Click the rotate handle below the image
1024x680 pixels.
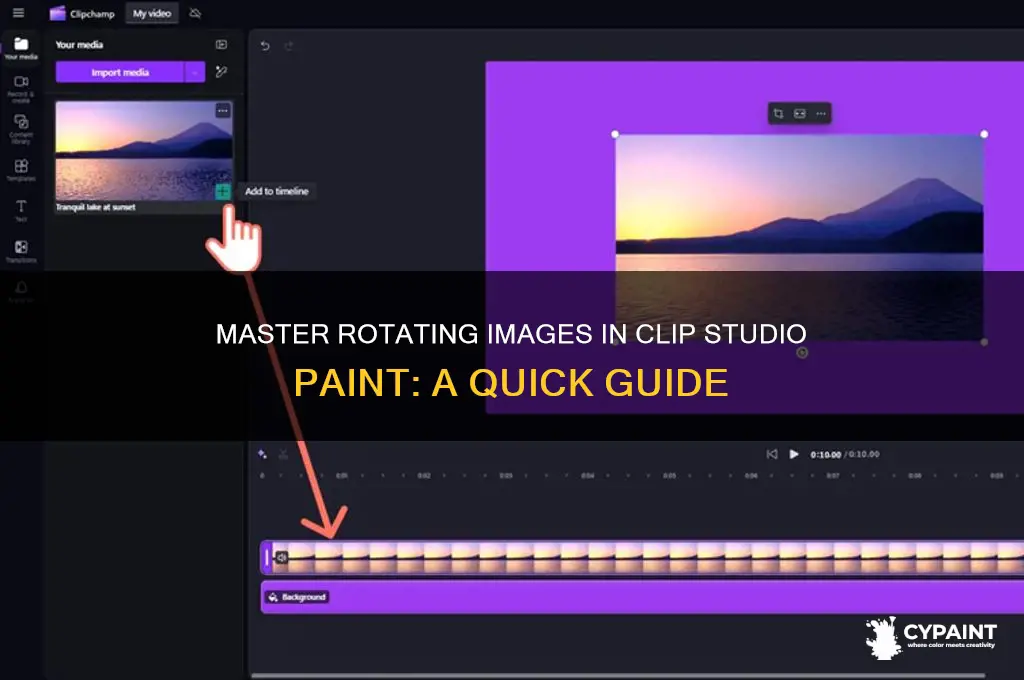click(802, 353)
